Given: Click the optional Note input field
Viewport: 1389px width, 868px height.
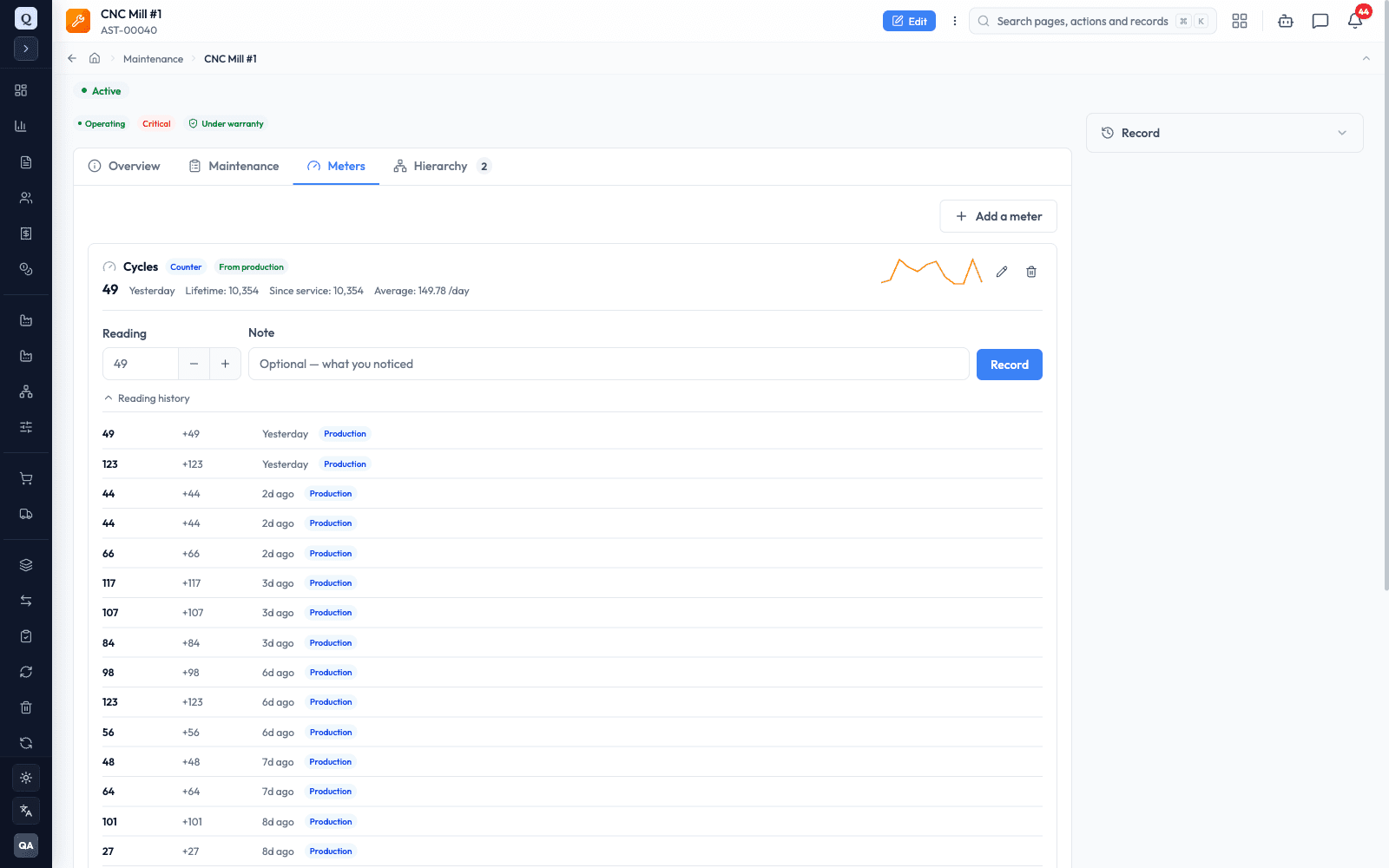Looking at the screenshot, I should pyautogui.click(x=609, y=364).
